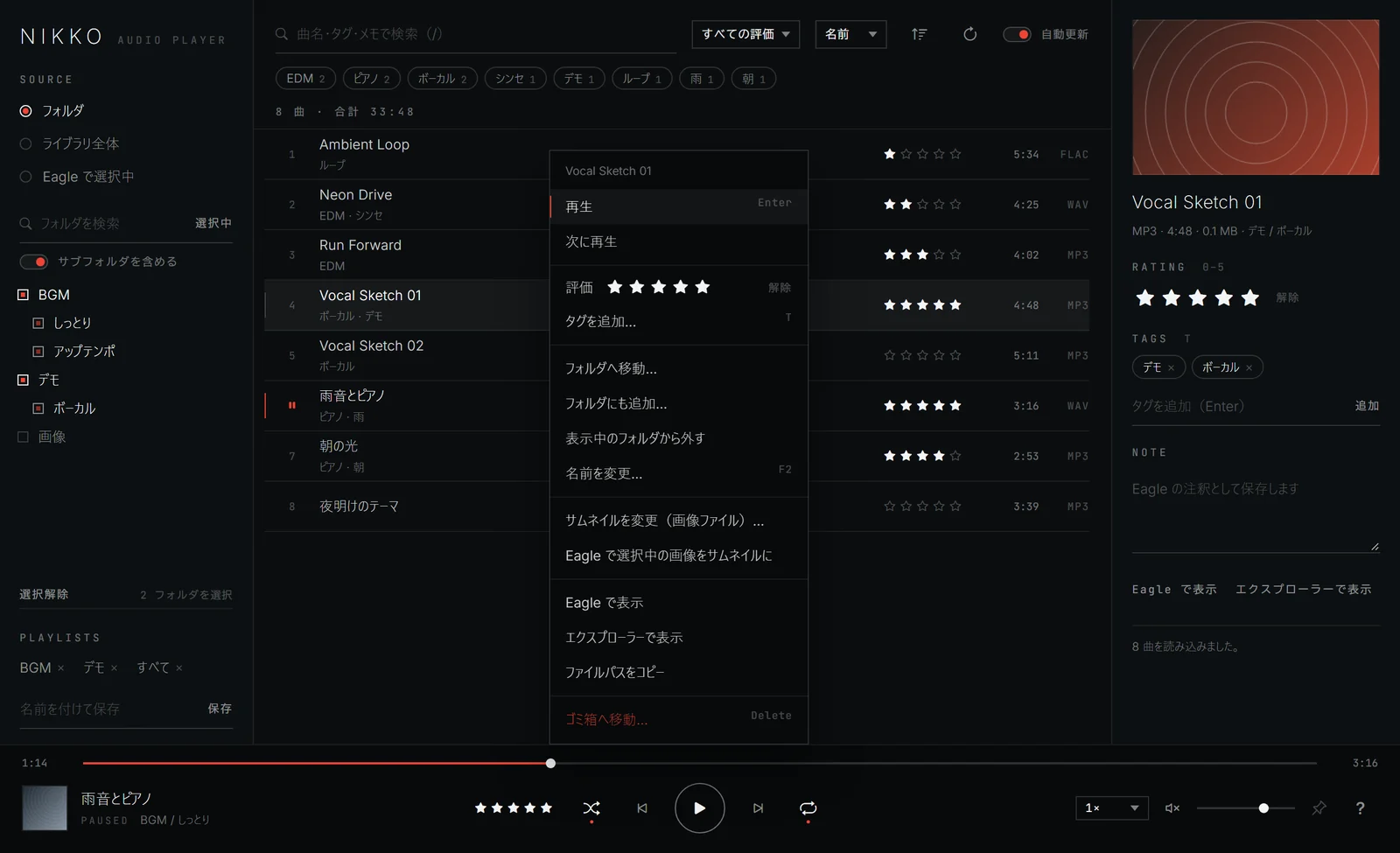The height and width of the screenshot is (853, 1400).
Task: Uncheck the アップテンポ subfolder checkbox
Action: click(38, 351)
